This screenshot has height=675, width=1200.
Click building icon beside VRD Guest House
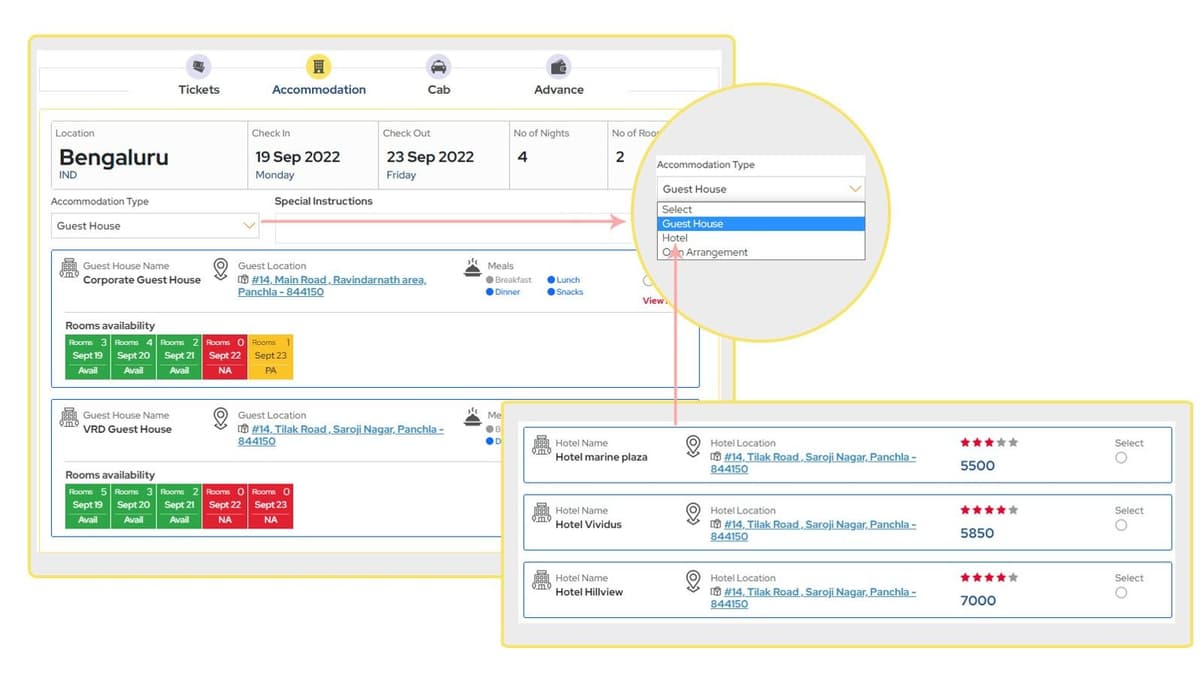pyautogui.click(x=69, y=417)
